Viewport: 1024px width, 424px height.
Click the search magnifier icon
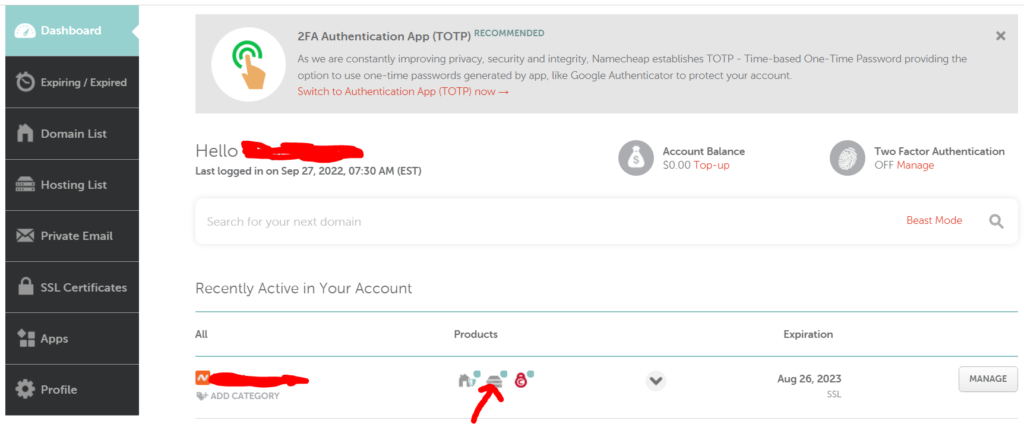[996, 221]
